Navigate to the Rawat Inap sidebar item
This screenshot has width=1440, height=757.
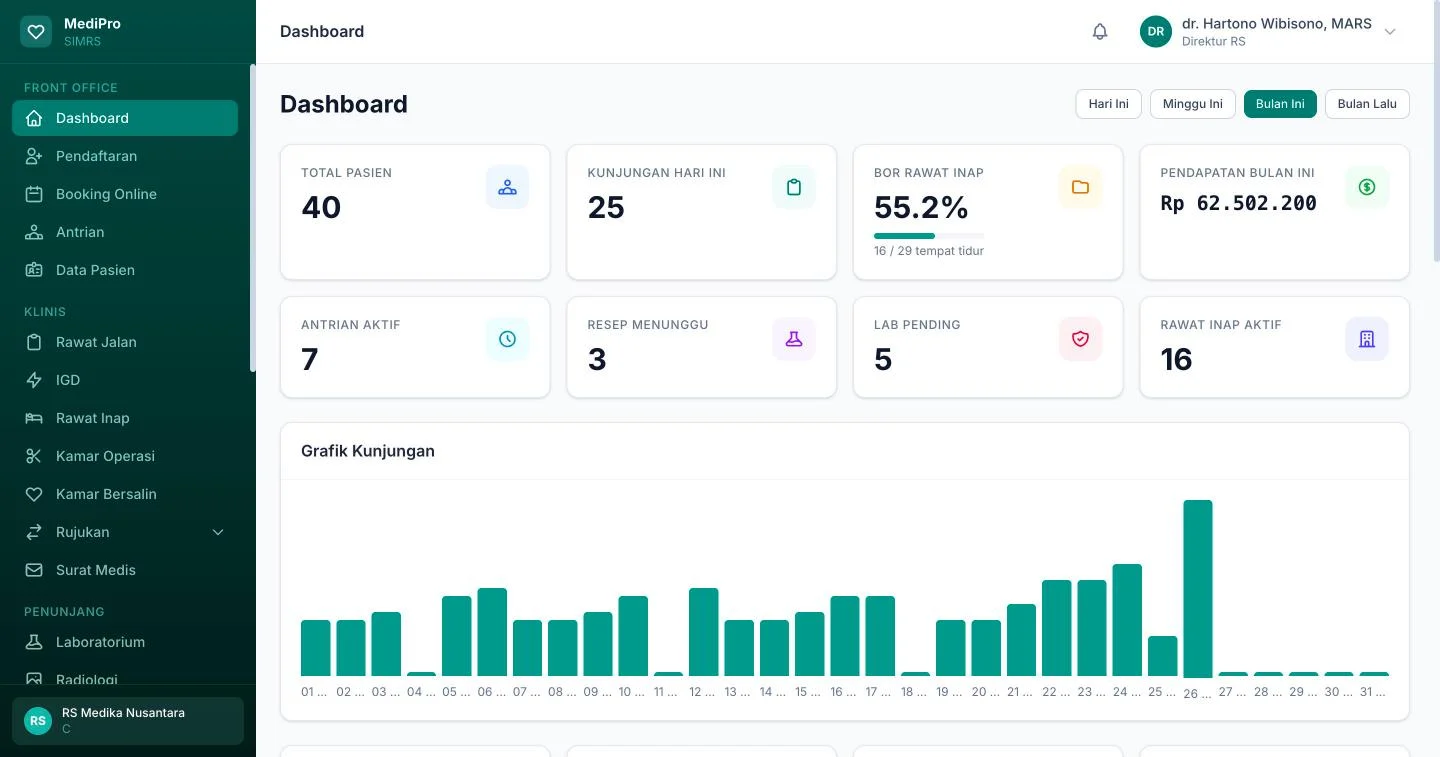click(125, 418)
